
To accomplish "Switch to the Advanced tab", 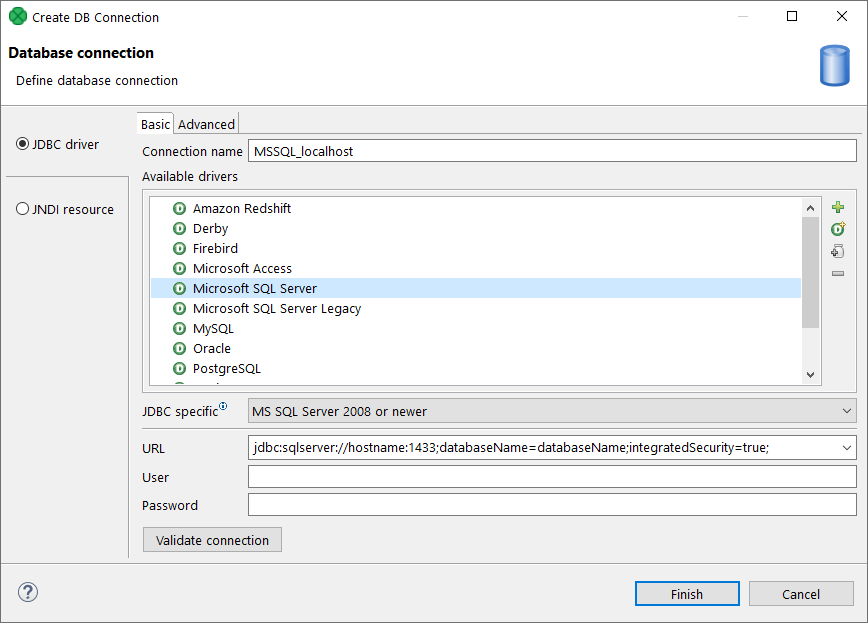I will [x=205, y=123].
